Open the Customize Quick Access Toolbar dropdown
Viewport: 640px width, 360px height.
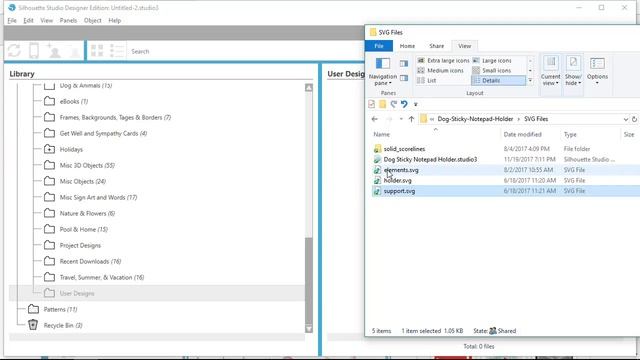tap(416, 104)
